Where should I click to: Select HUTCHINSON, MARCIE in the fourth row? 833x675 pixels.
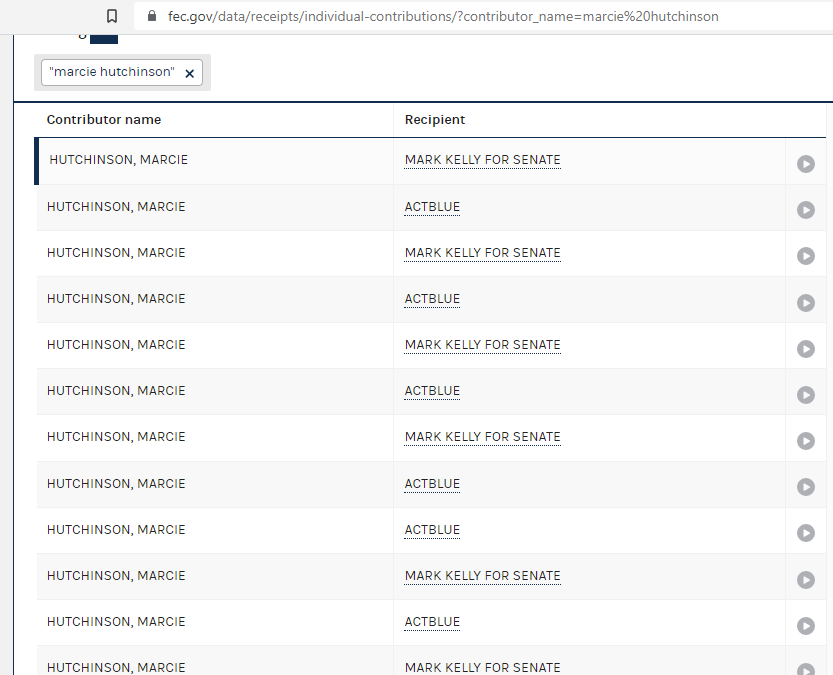pos(116,299)
